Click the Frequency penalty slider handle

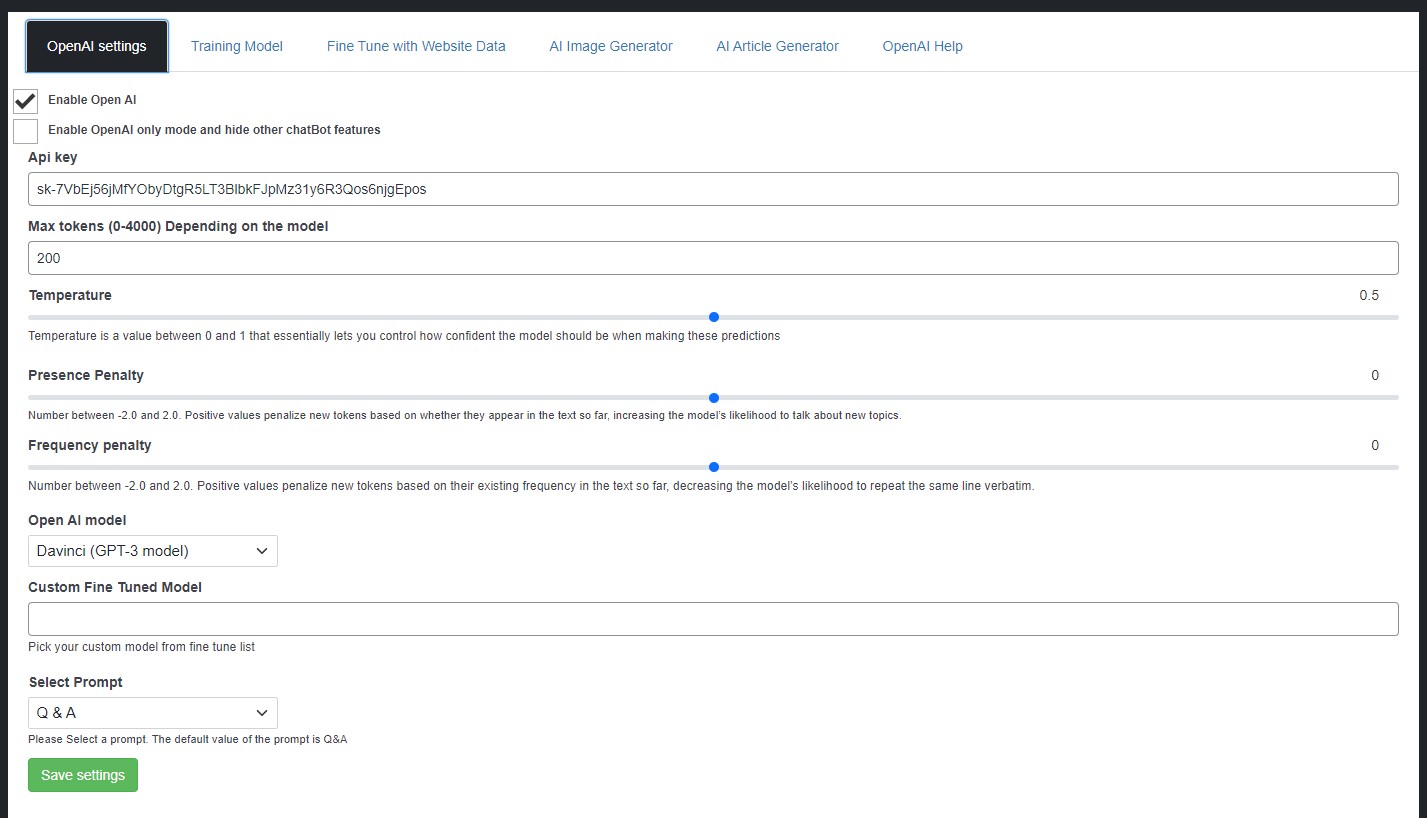(x=714, y=467)
